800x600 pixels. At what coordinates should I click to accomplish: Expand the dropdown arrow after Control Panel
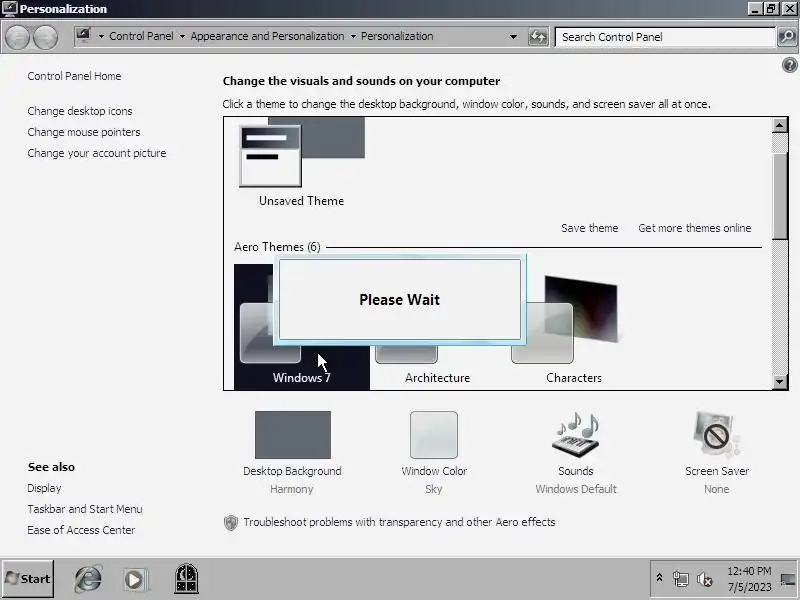(x=182, y=37)
